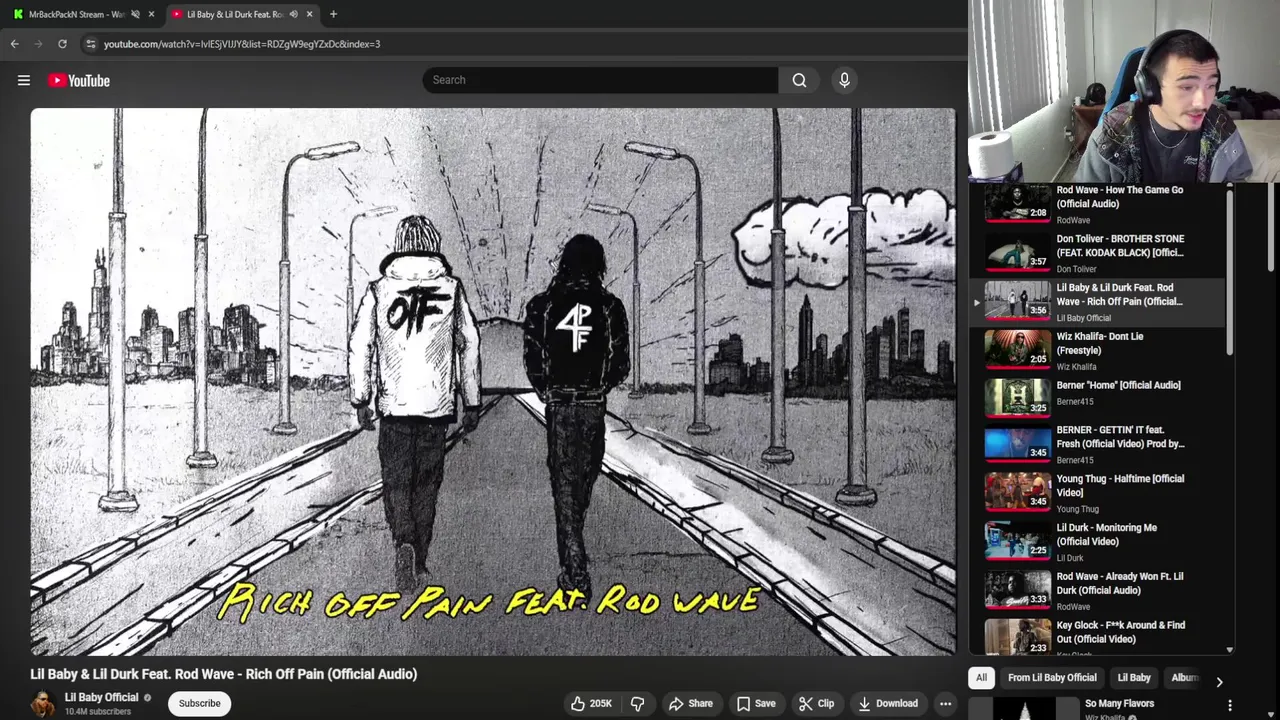1280x720 pixels.
Task: Switch to the MrBackPackN Stream tab
Action: click(x=75, y=14)
